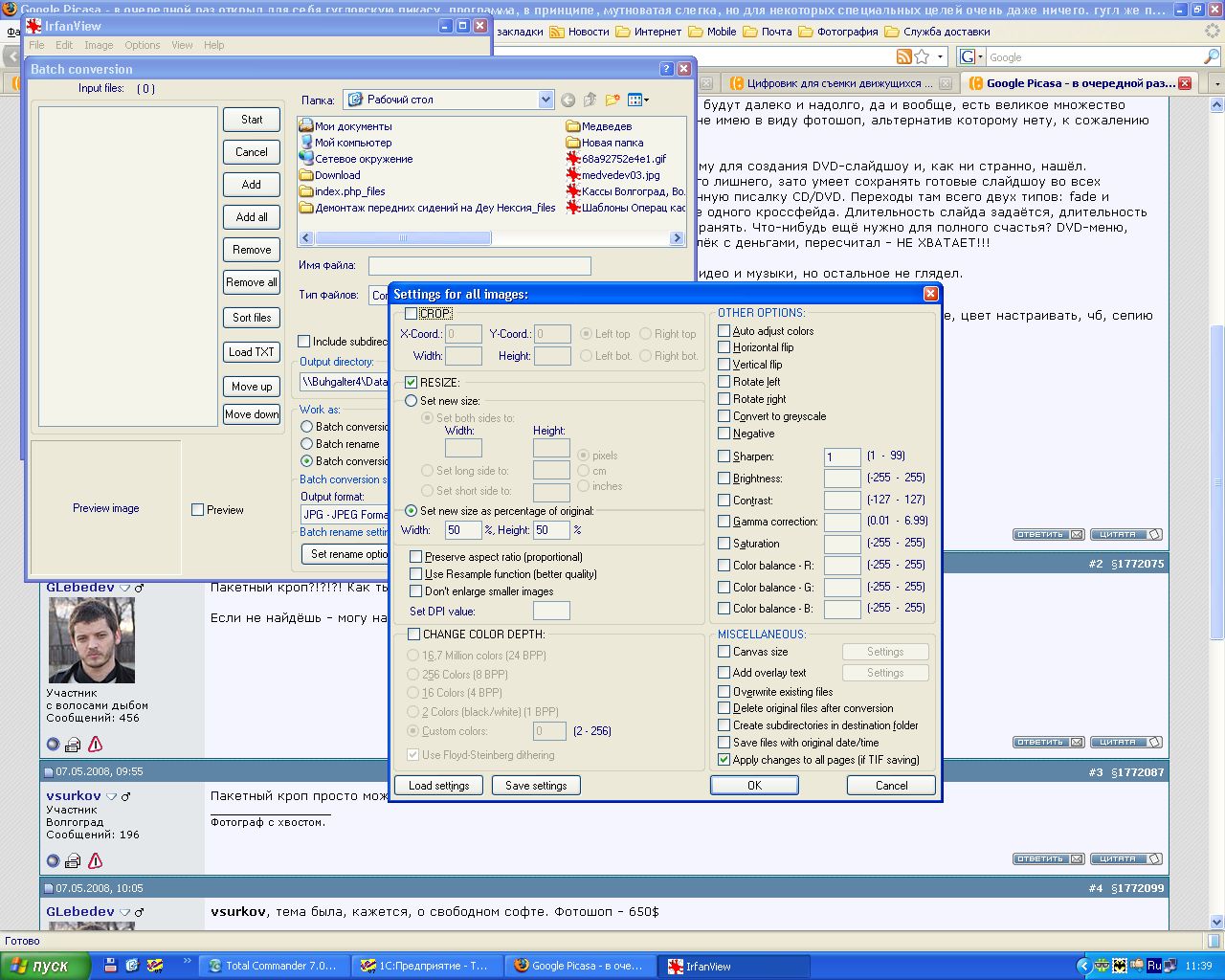Enable Convert to greyscale option
The image size is (1225, 980).
724,416
